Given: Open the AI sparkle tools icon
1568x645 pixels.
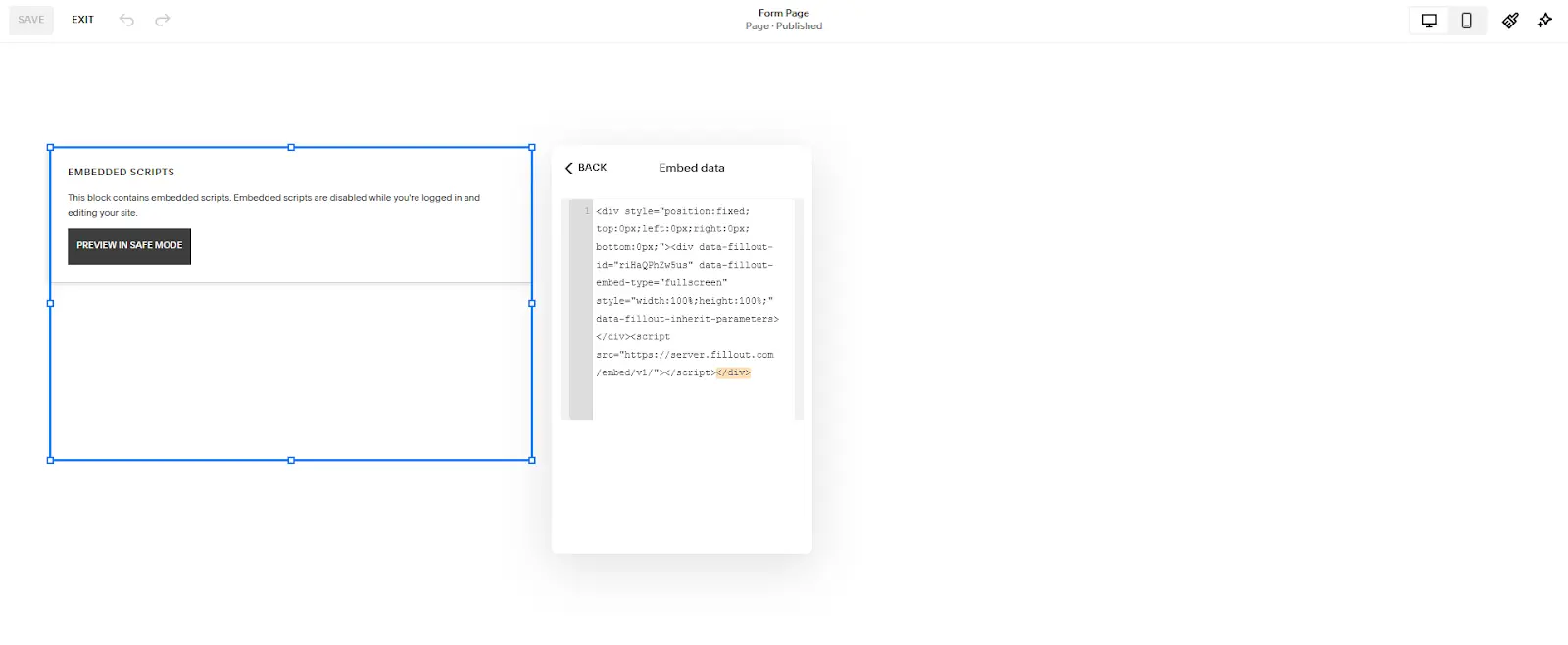Looking at the screenshot, I should [1545, 20].
